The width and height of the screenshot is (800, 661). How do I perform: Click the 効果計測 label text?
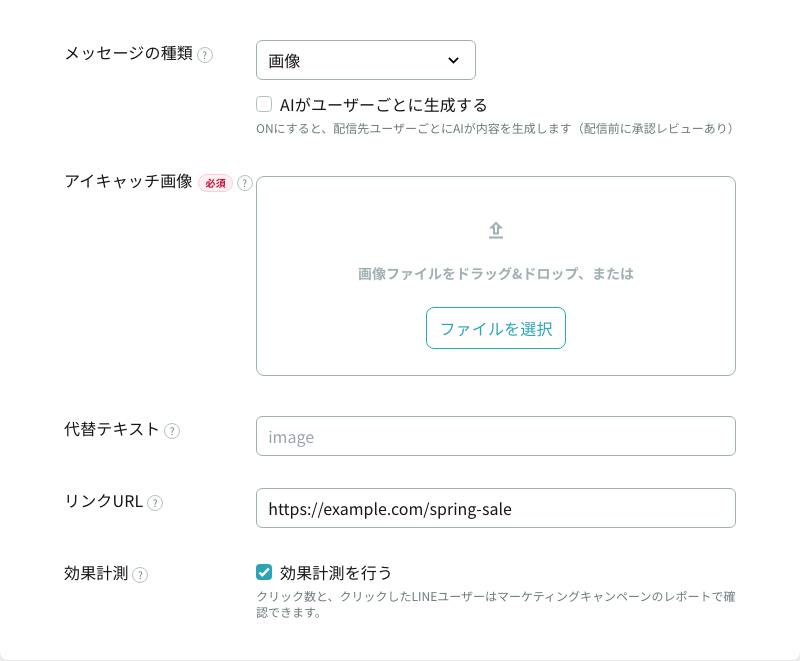point(96,573)
